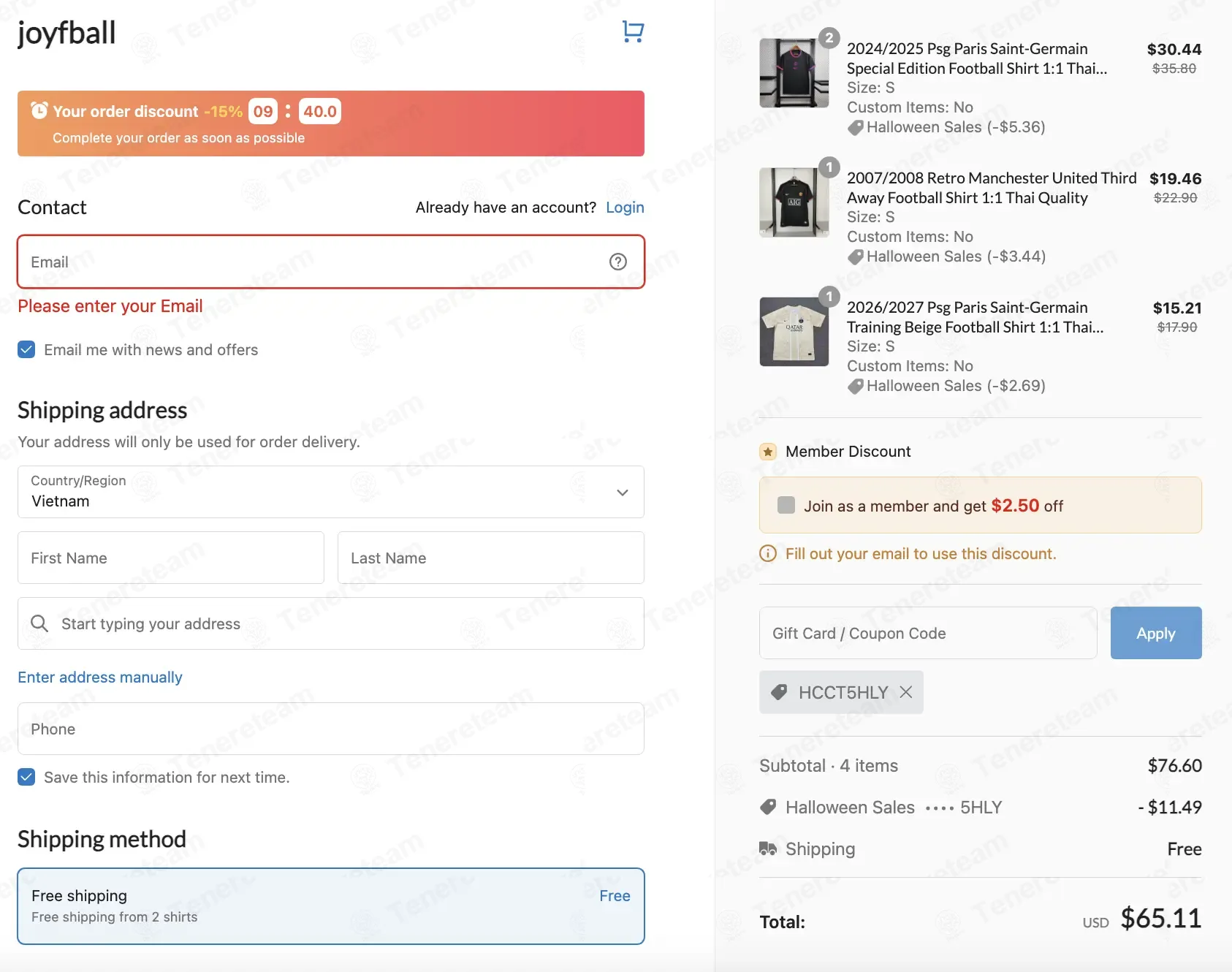Tick the Join as a member checkbox
Viewport: 1232px width, 972px height.
click(786, 505)
